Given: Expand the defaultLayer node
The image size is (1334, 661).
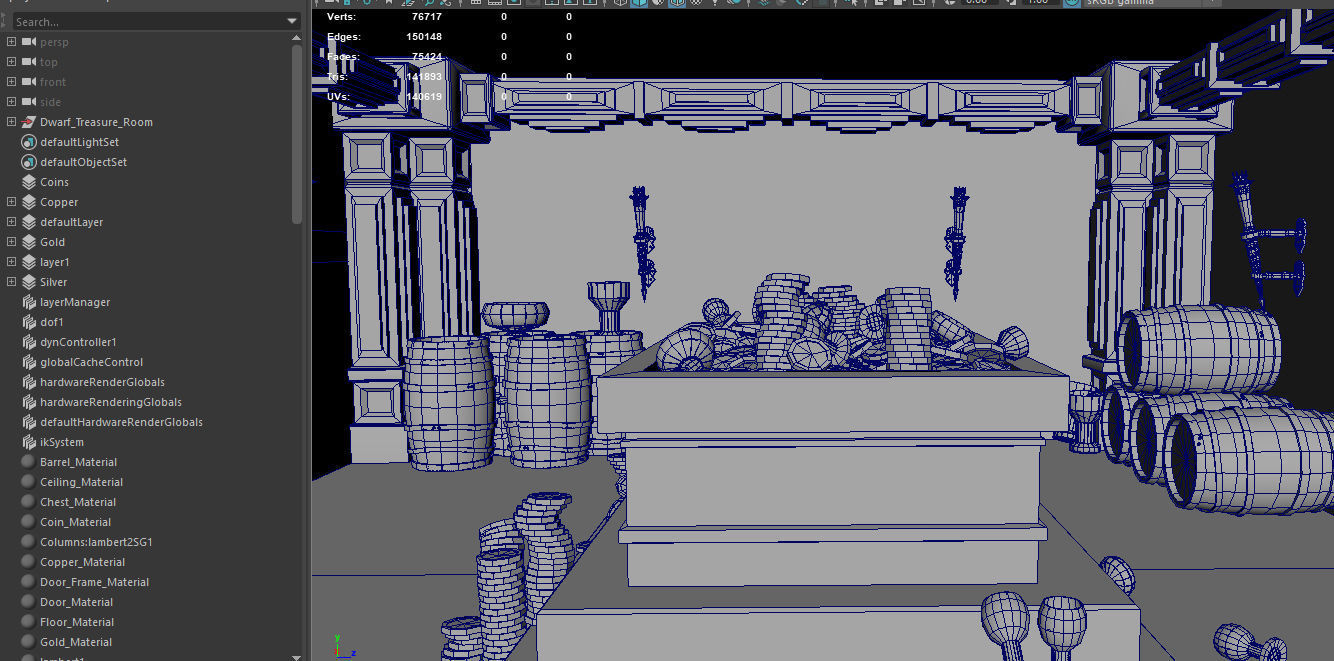Looking at the screenshot, I should click(11, 222).
